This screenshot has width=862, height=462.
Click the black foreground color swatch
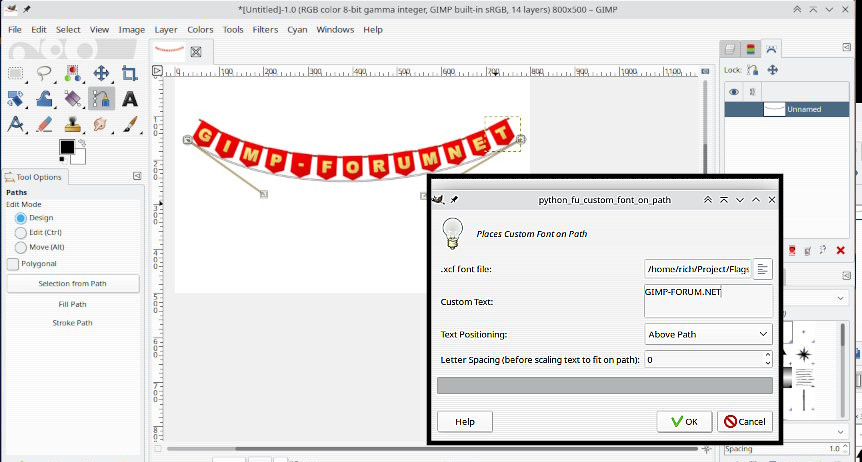pyautogui.click(x=67, y=147)
